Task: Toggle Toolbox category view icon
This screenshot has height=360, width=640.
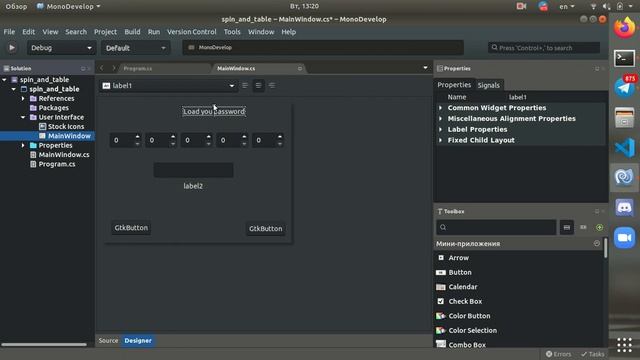Action: [x=567, y=227]
